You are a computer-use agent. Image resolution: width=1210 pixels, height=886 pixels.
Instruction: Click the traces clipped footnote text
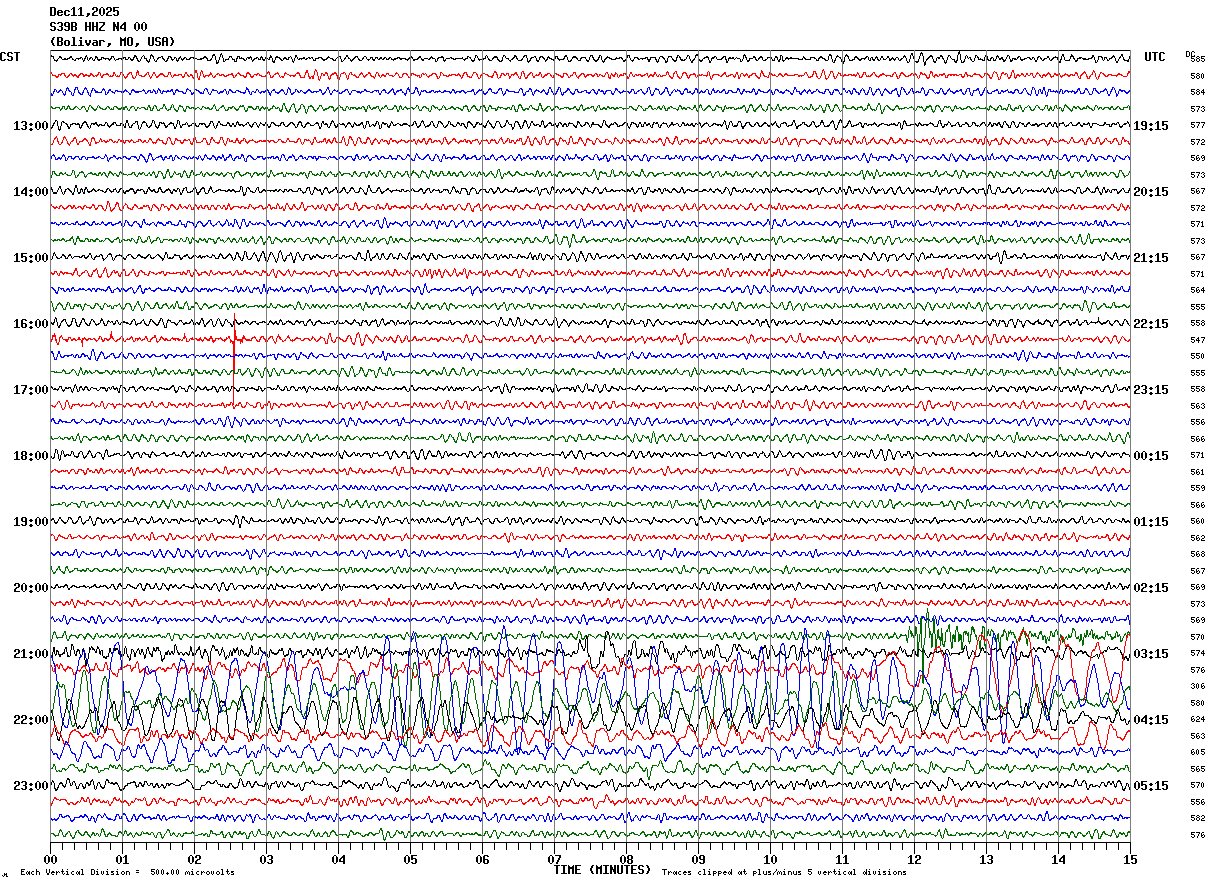click(784, 873)
